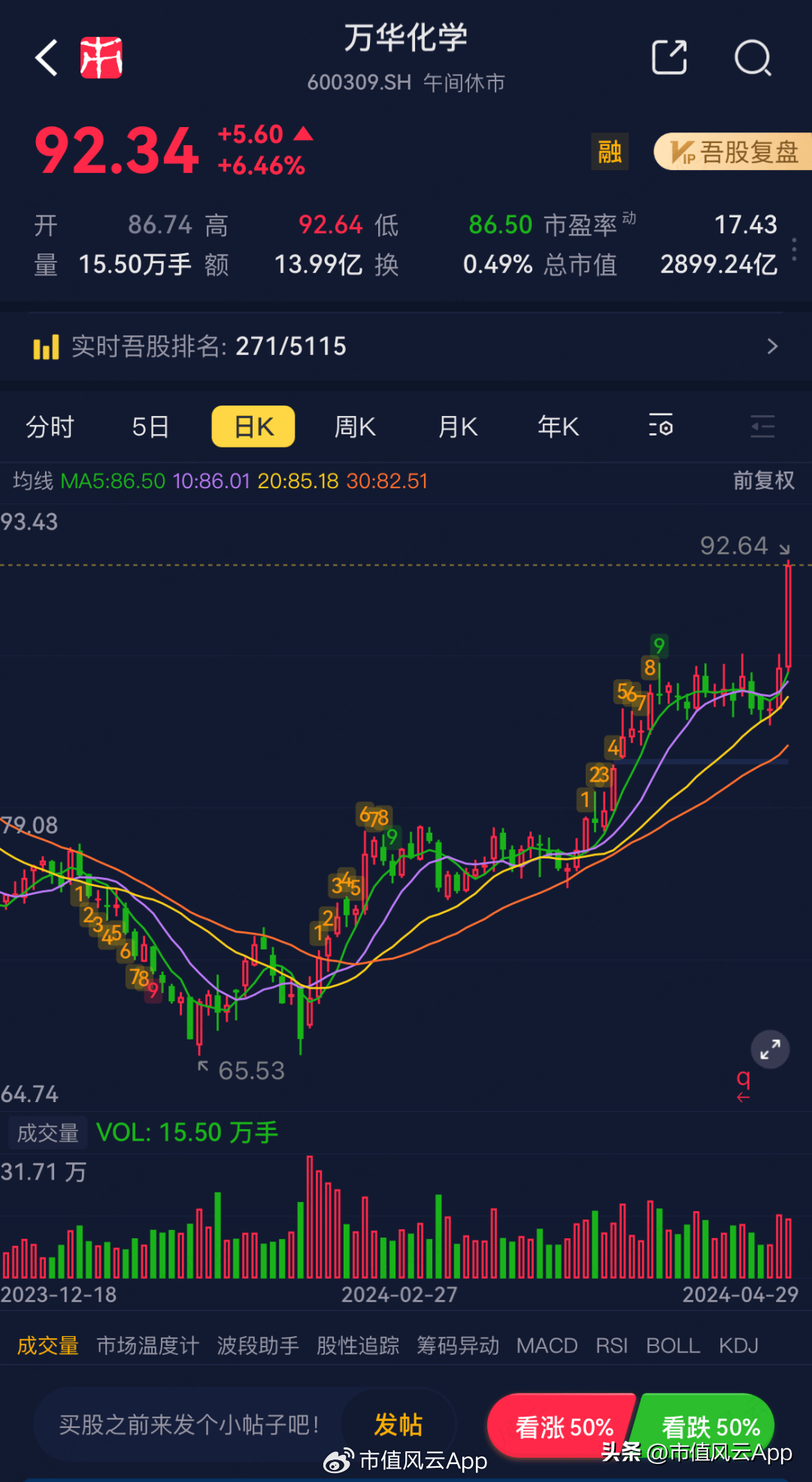Click the three-dot more stats icon
The width and height of the screenshot is (812, 1482).
795,249
